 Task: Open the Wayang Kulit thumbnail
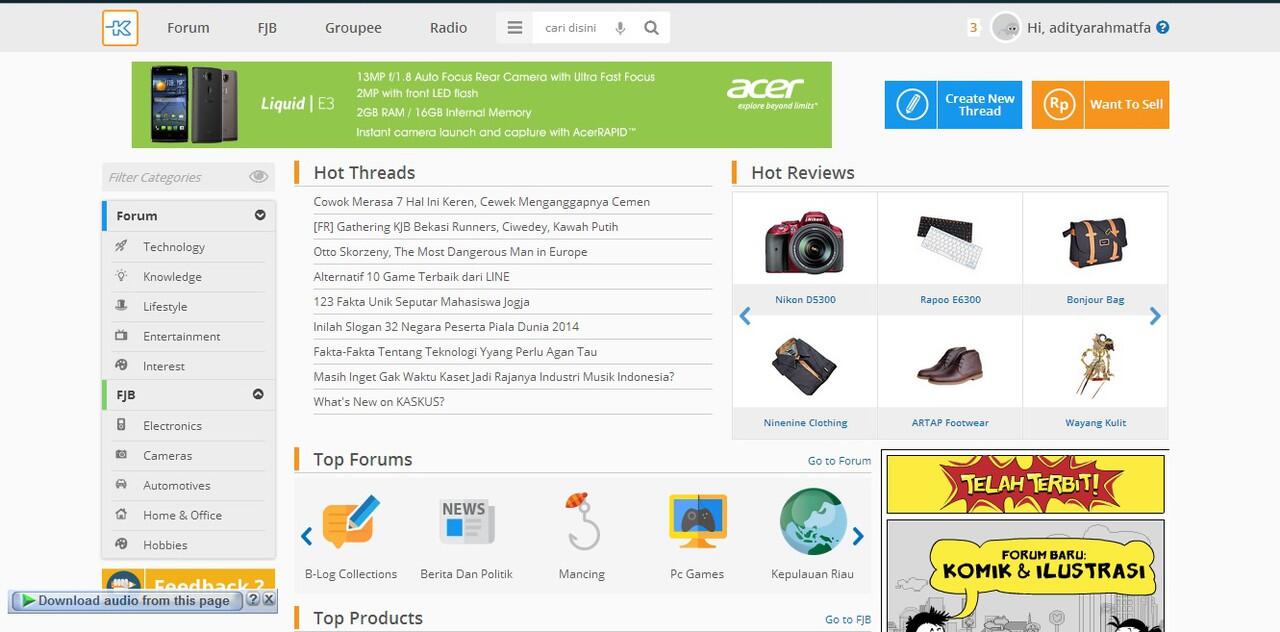[1095, 366]
